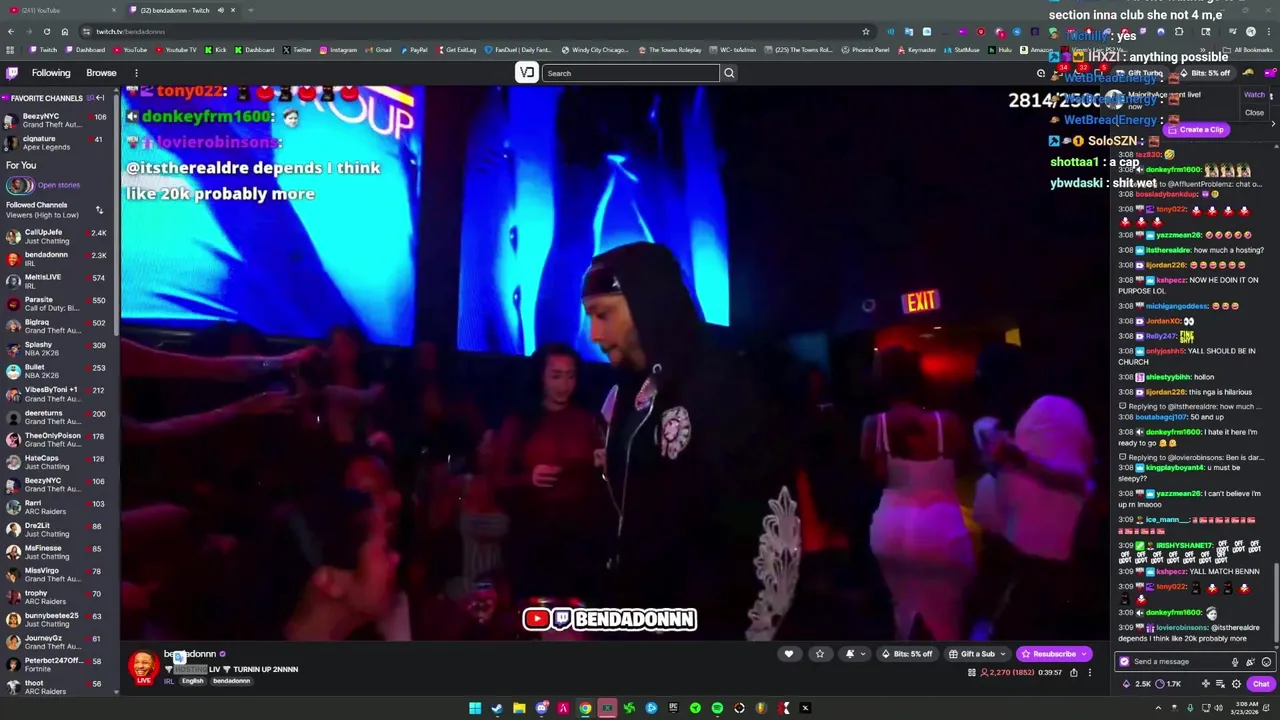Open Spotify from the taskbar

point(717,708)
